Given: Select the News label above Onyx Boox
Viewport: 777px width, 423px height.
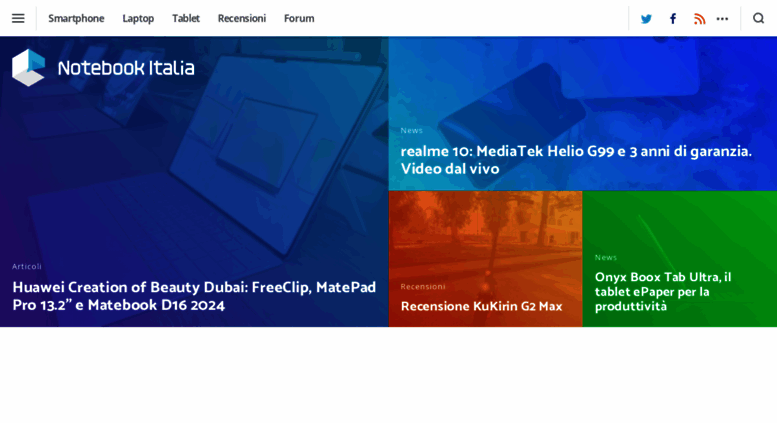Looking at the screenshot, I should (606, 258).
